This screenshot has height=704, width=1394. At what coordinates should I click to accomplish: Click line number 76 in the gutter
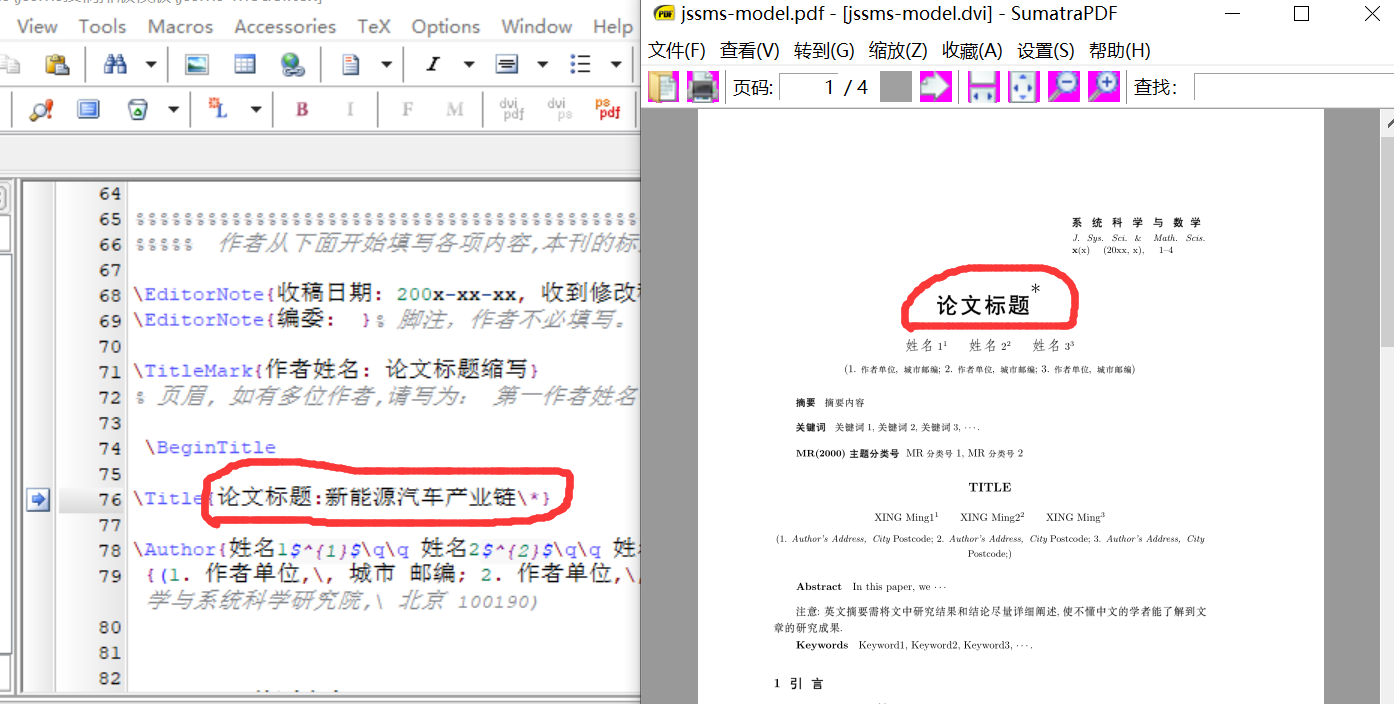point(110,500)
